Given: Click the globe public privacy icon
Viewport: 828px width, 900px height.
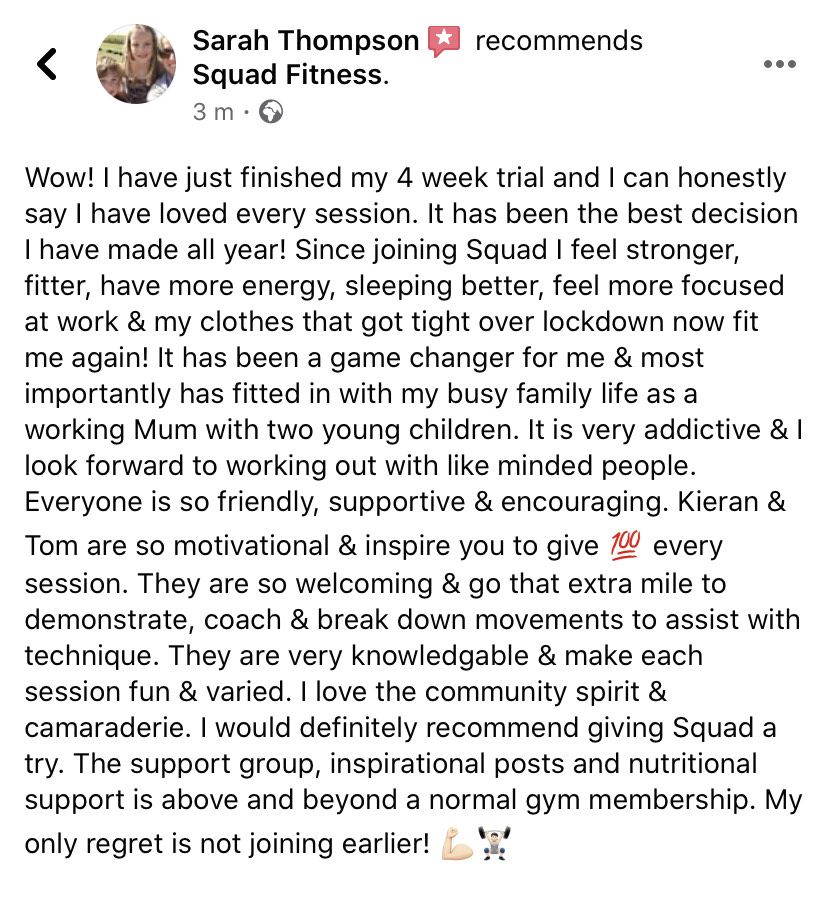Looking at the screenshot, I should tap(270, 112).
